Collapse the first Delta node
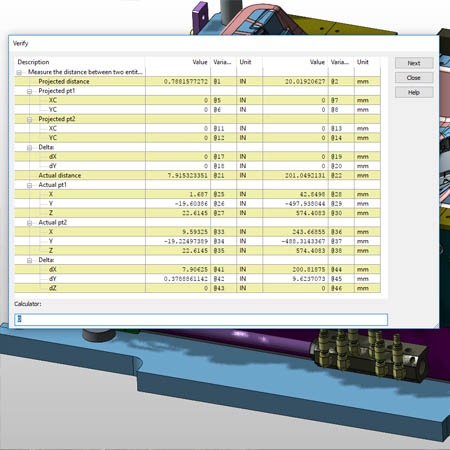The height and width of the screenshot is (450, 450). tap(30, 147)
